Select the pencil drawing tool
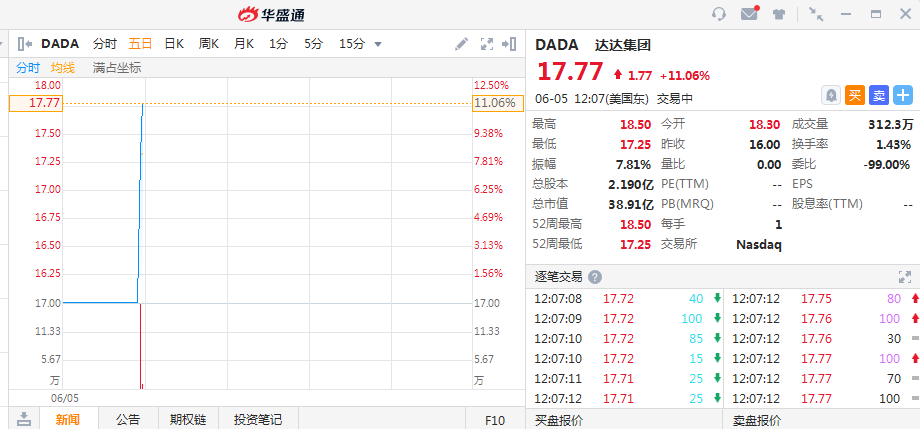920x429 pixels. pos(461,44)
